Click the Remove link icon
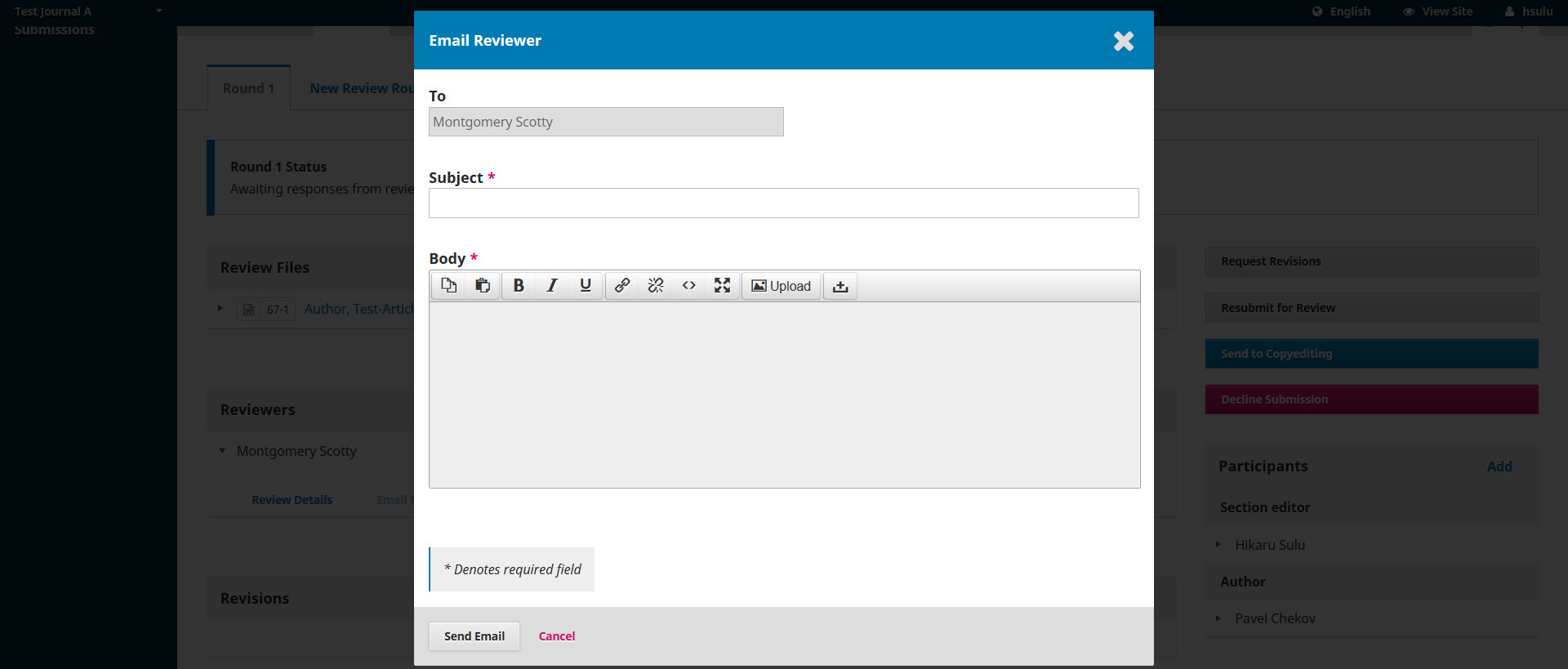Viewport: 1568px width, 669px height. point(656,285)
